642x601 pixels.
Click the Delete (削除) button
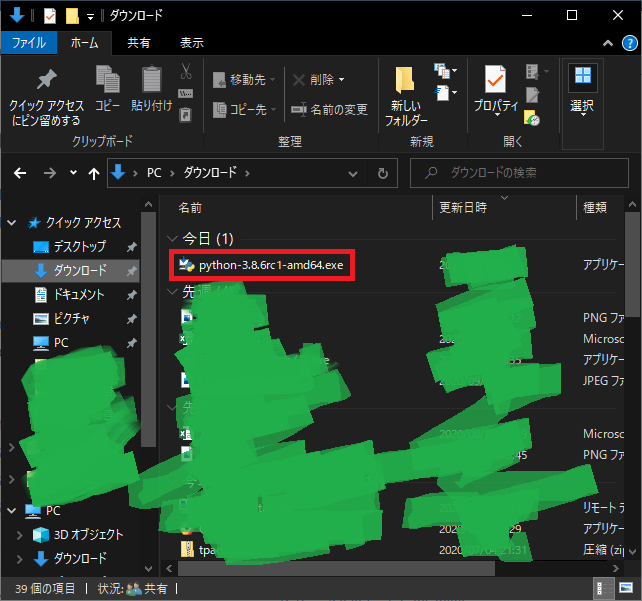(319, 79)
